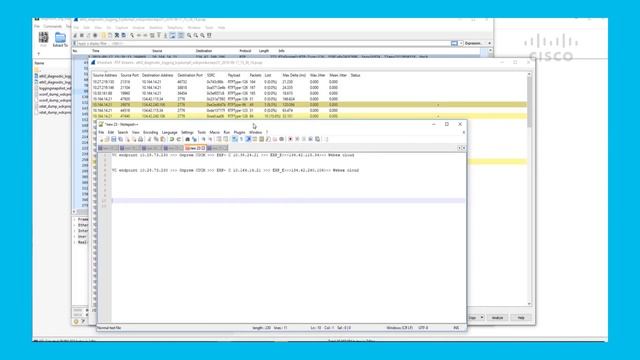Click the Wireshark display filter input field

click(263, 43)
